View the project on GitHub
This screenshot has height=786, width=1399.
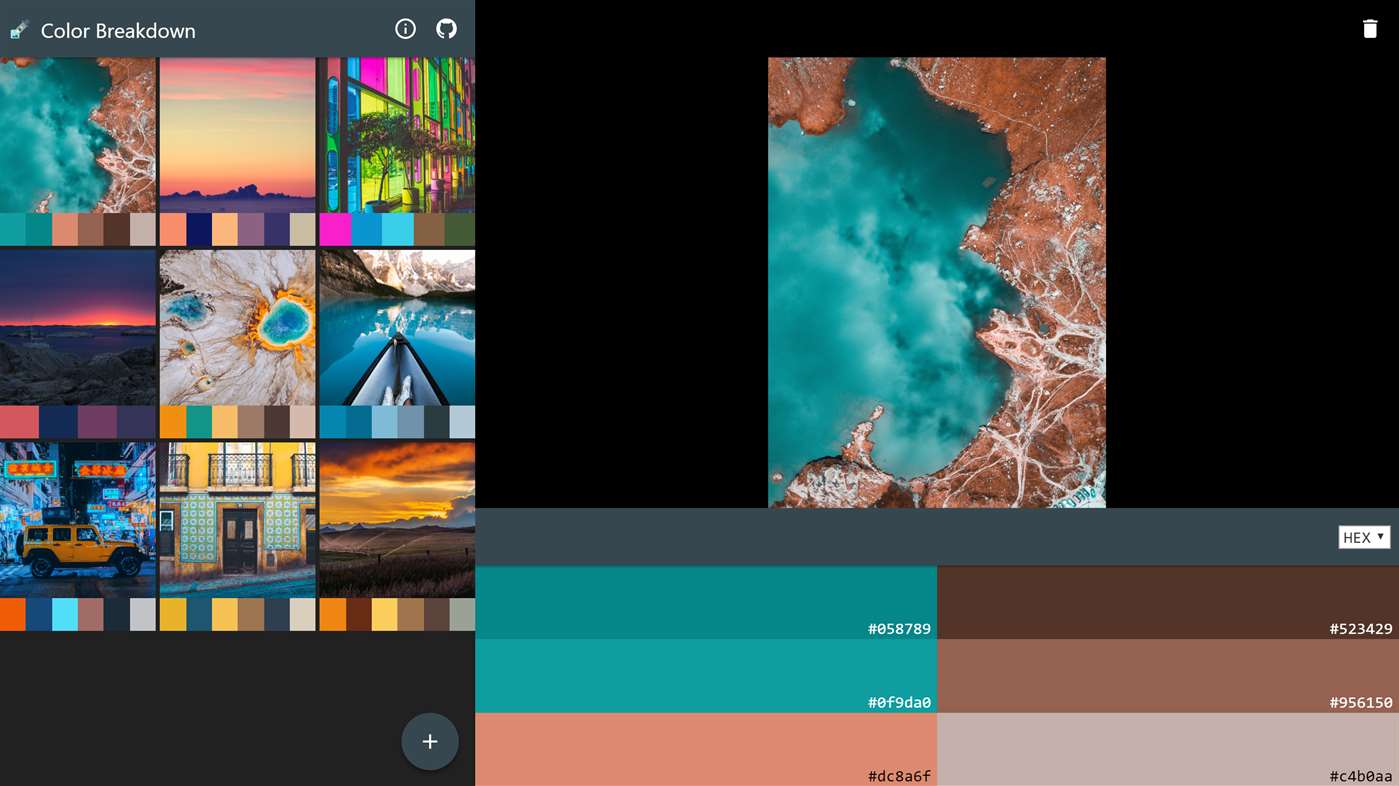[446, 29]
